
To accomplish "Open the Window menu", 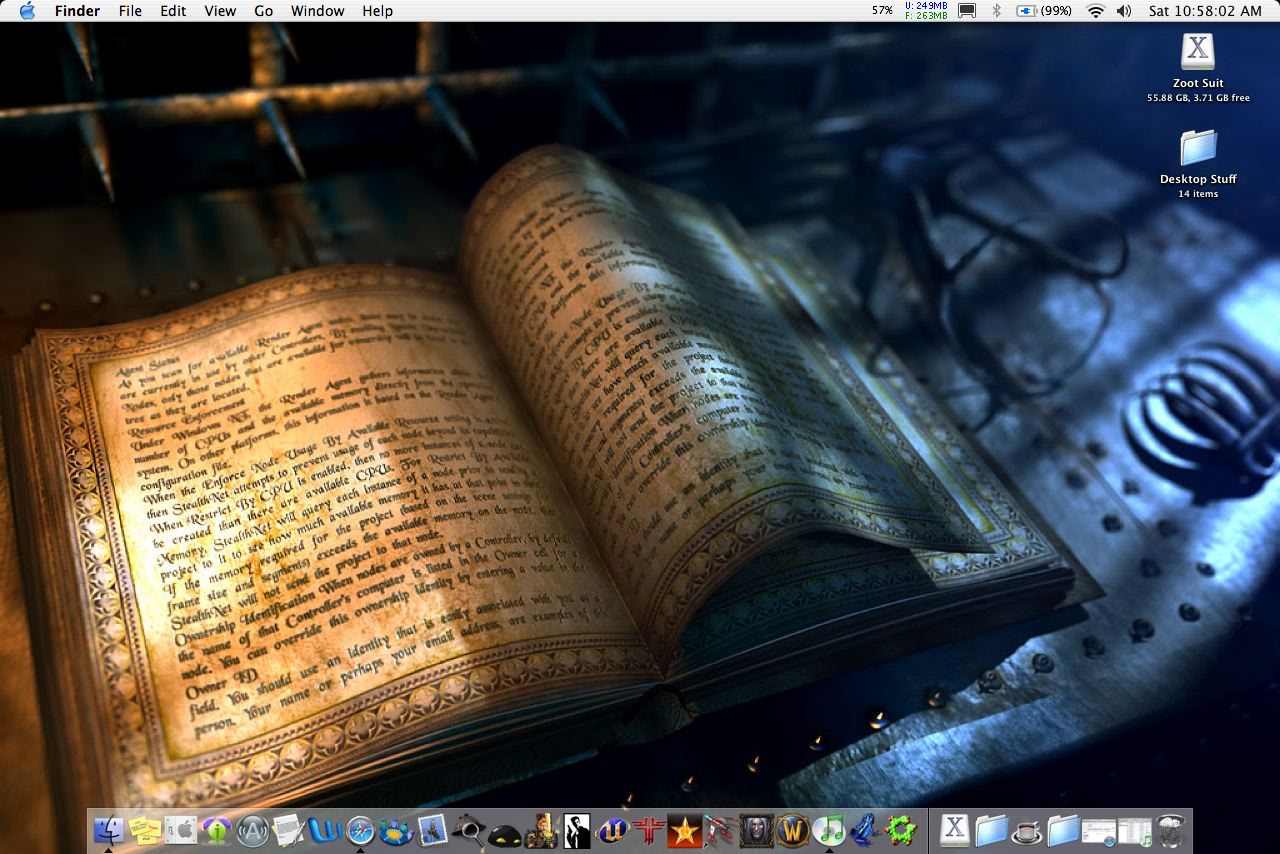I will tap(317, 11).
